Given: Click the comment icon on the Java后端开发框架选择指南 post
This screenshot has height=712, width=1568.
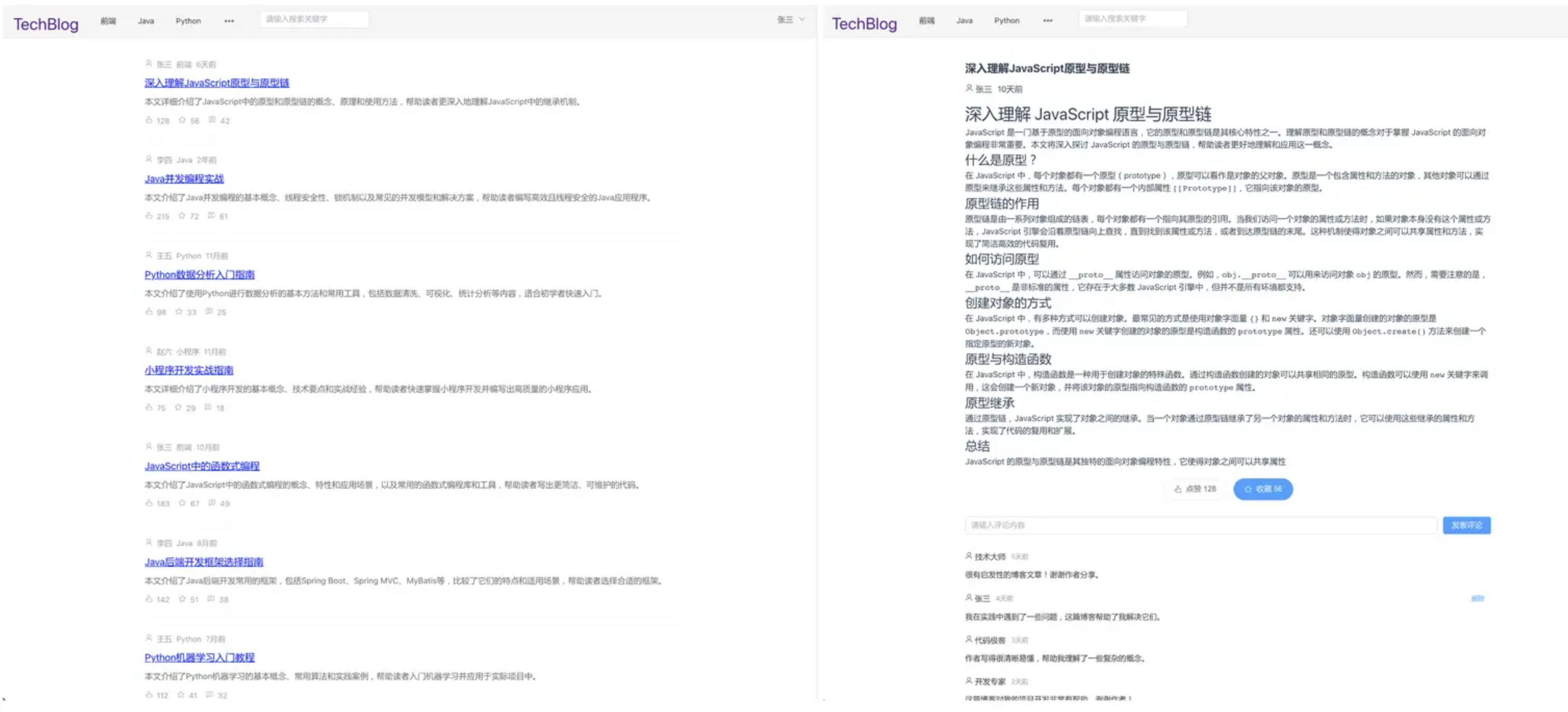Looking at the screenshot, I should click(211, 599).
